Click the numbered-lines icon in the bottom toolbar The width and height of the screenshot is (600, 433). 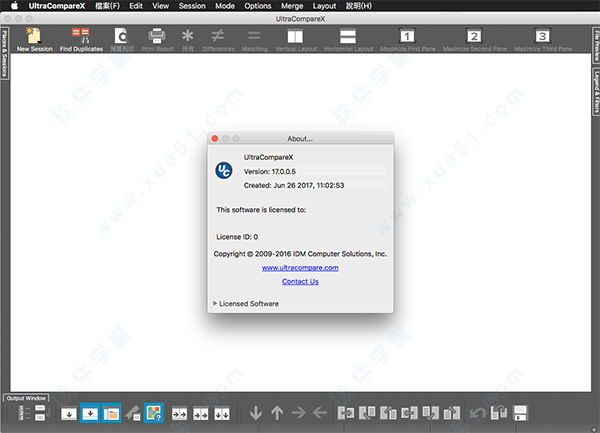24,413
